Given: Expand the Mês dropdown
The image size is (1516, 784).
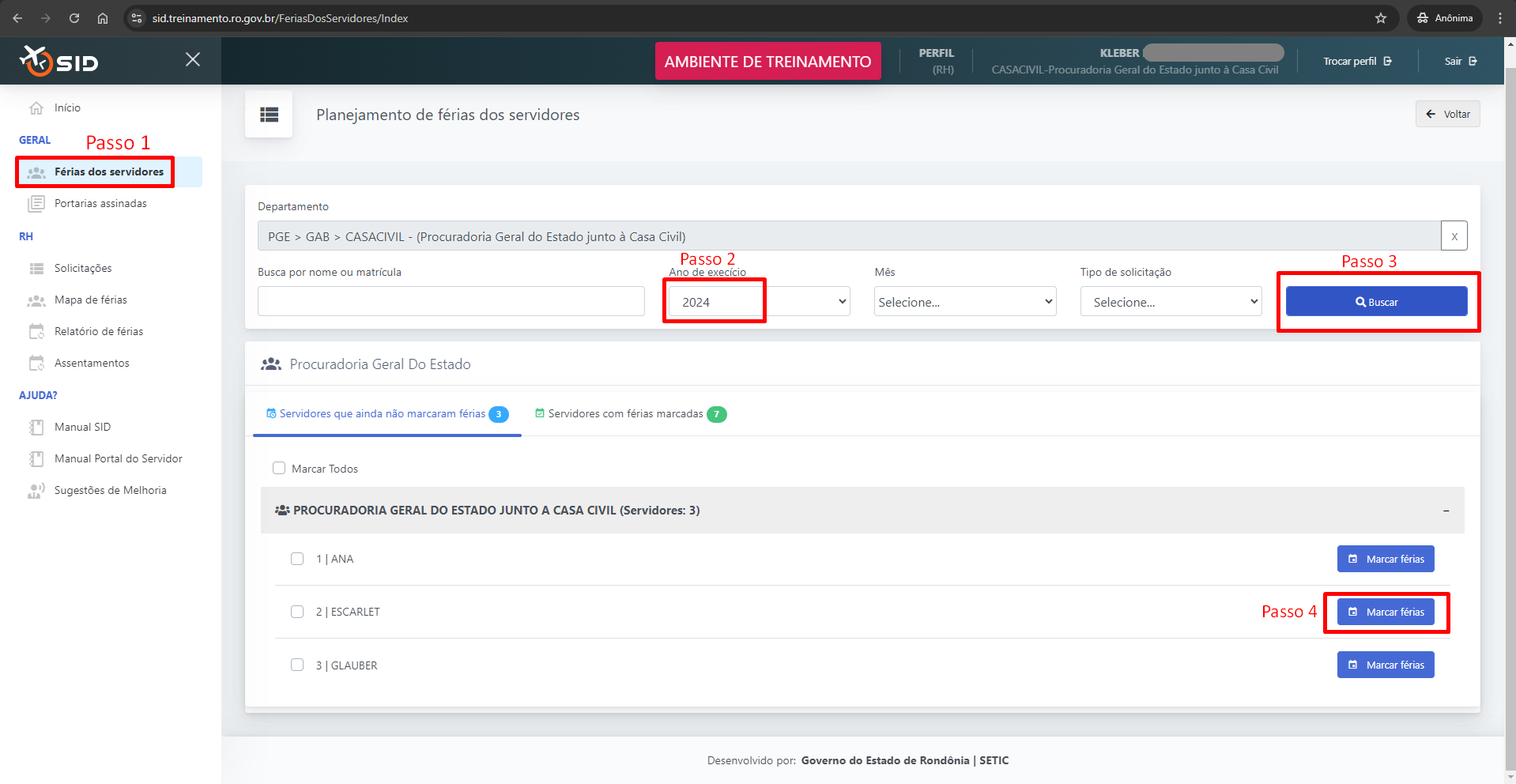Looking at the screenshot, I should [964, 301].
